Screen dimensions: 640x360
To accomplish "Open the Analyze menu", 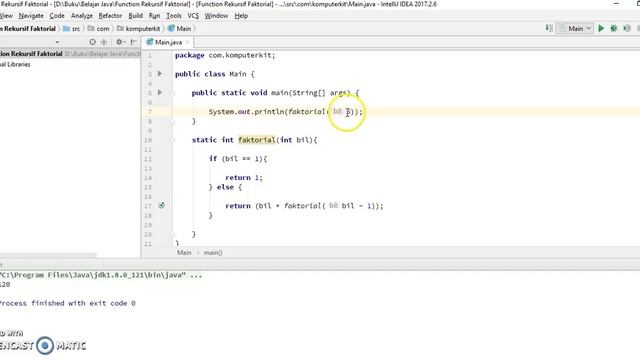I will tap(82, 16).
